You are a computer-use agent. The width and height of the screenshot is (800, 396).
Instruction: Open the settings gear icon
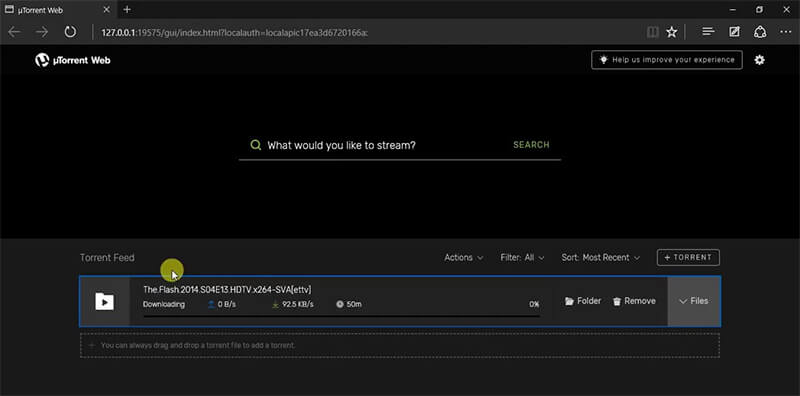click(x=759, y=60)
